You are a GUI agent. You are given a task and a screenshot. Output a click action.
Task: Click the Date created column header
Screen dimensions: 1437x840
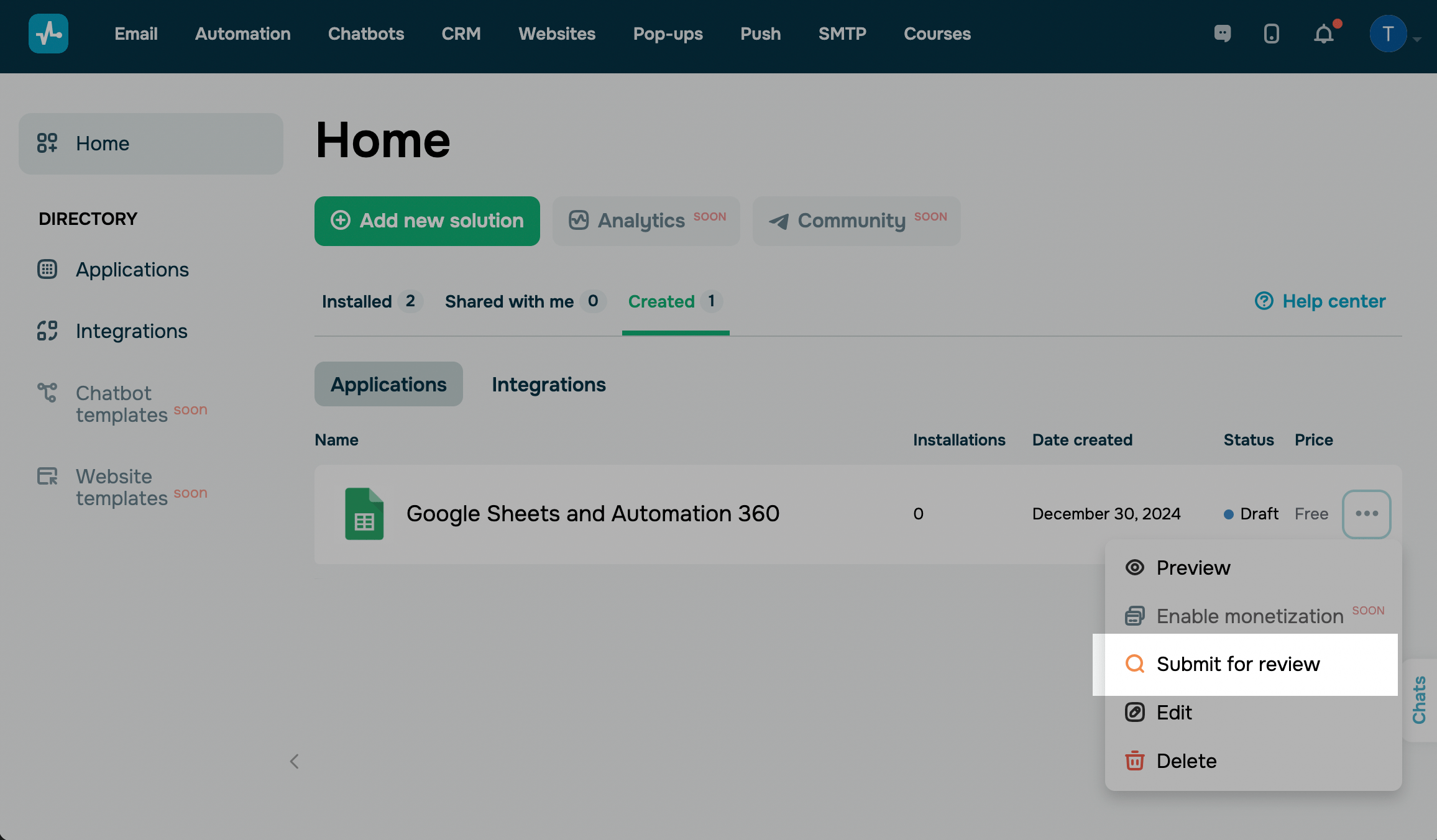pyautogui.click(x=1082, y=440)
